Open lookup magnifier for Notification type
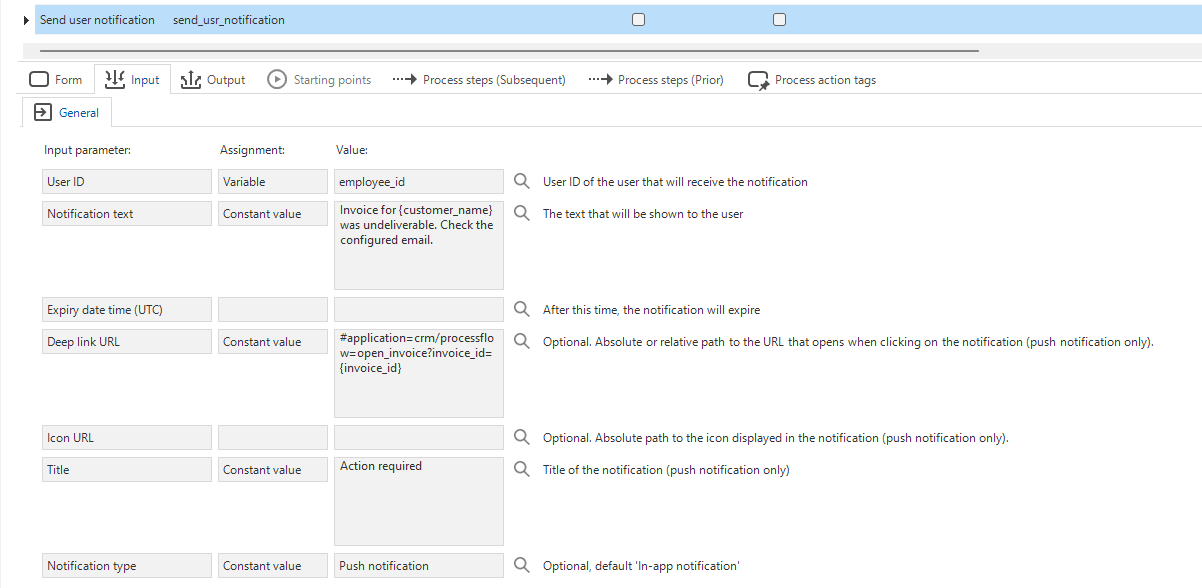 [521, 566]
